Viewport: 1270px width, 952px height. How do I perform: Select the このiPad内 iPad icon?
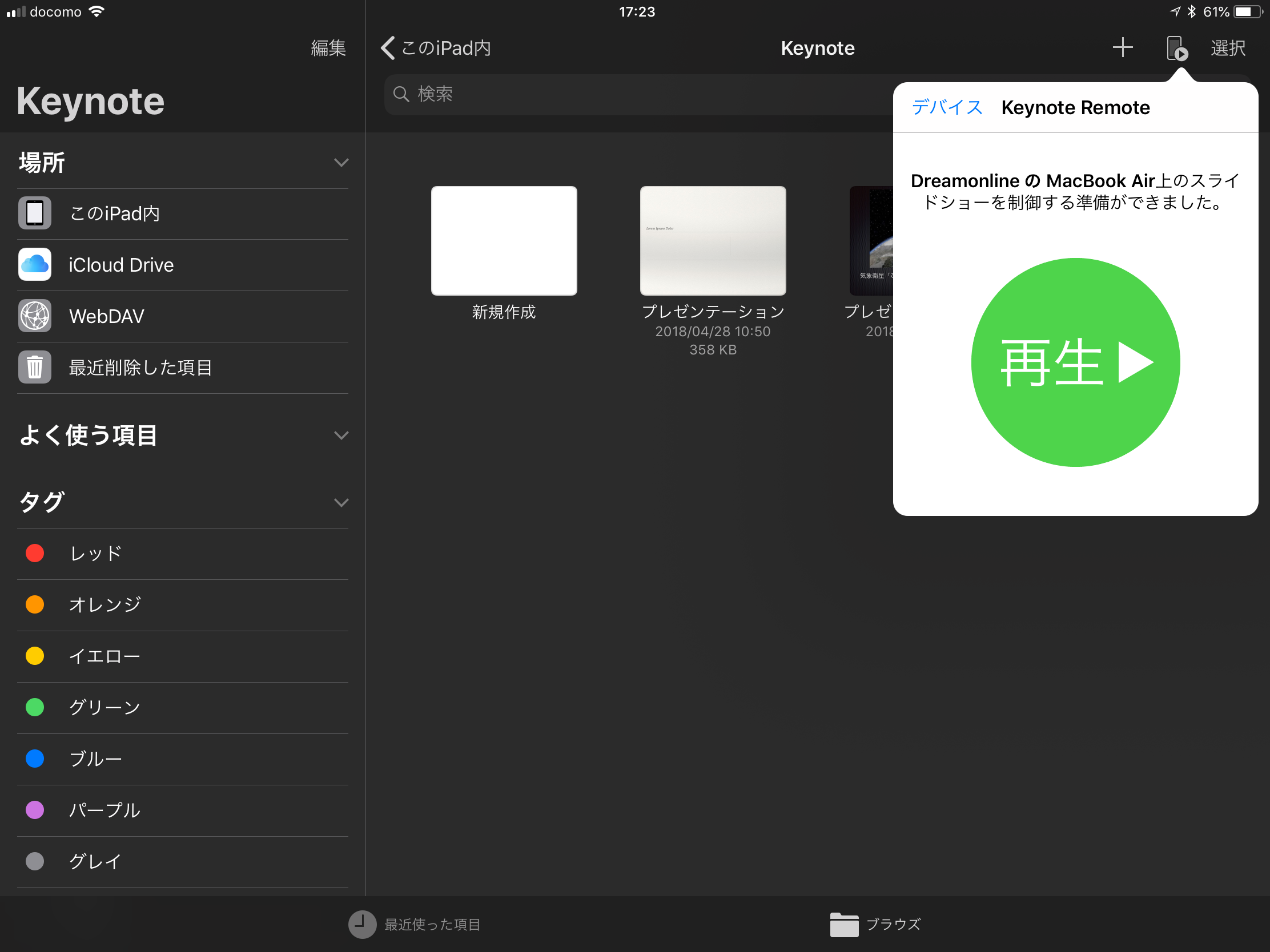(x=35, y=213)
